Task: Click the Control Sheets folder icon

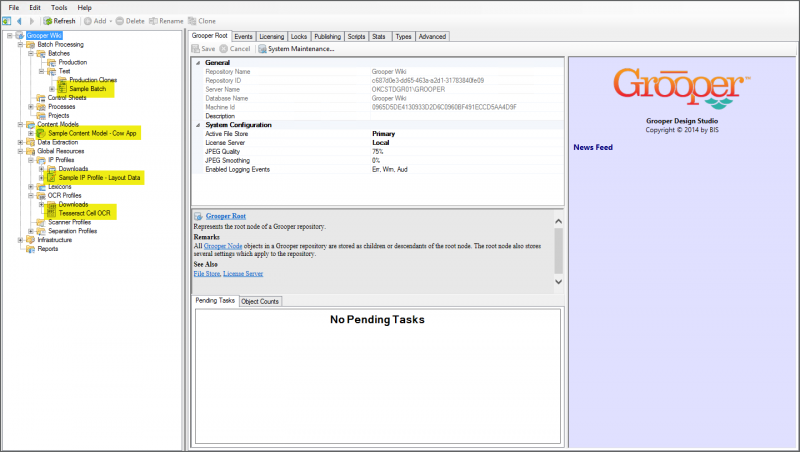Action: point(41,98)
